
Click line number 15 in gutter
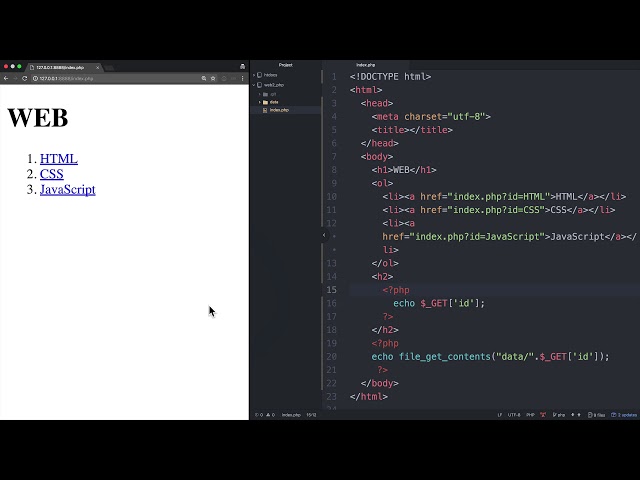[x=331, y=290]
